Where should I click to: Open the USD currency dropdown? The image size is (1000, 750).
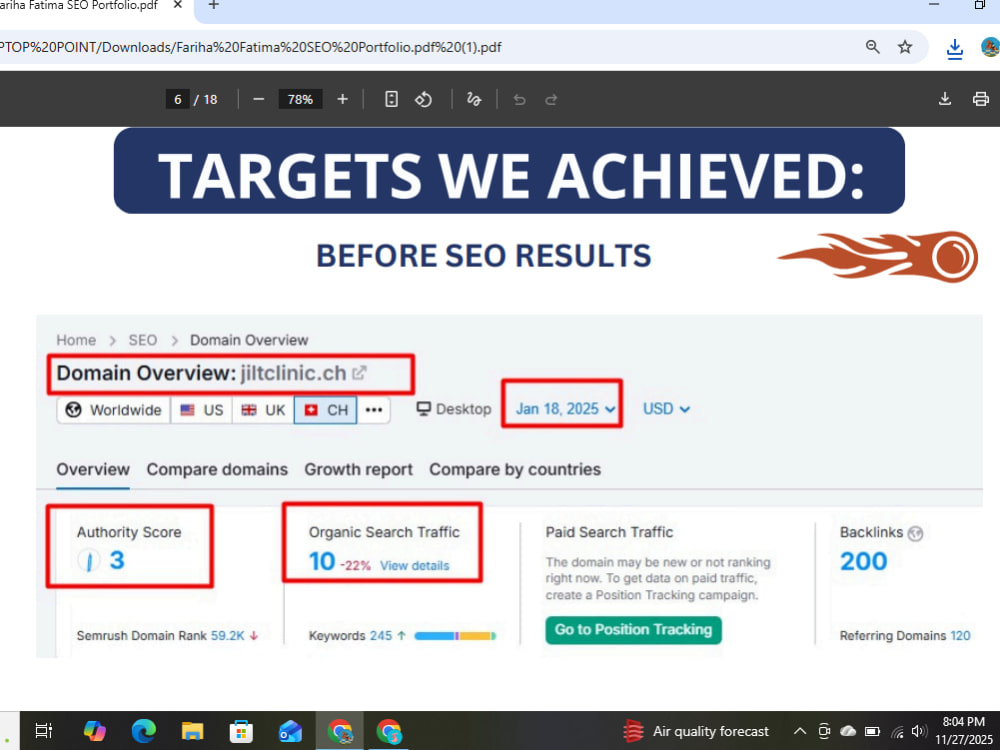tap(666, 409)
